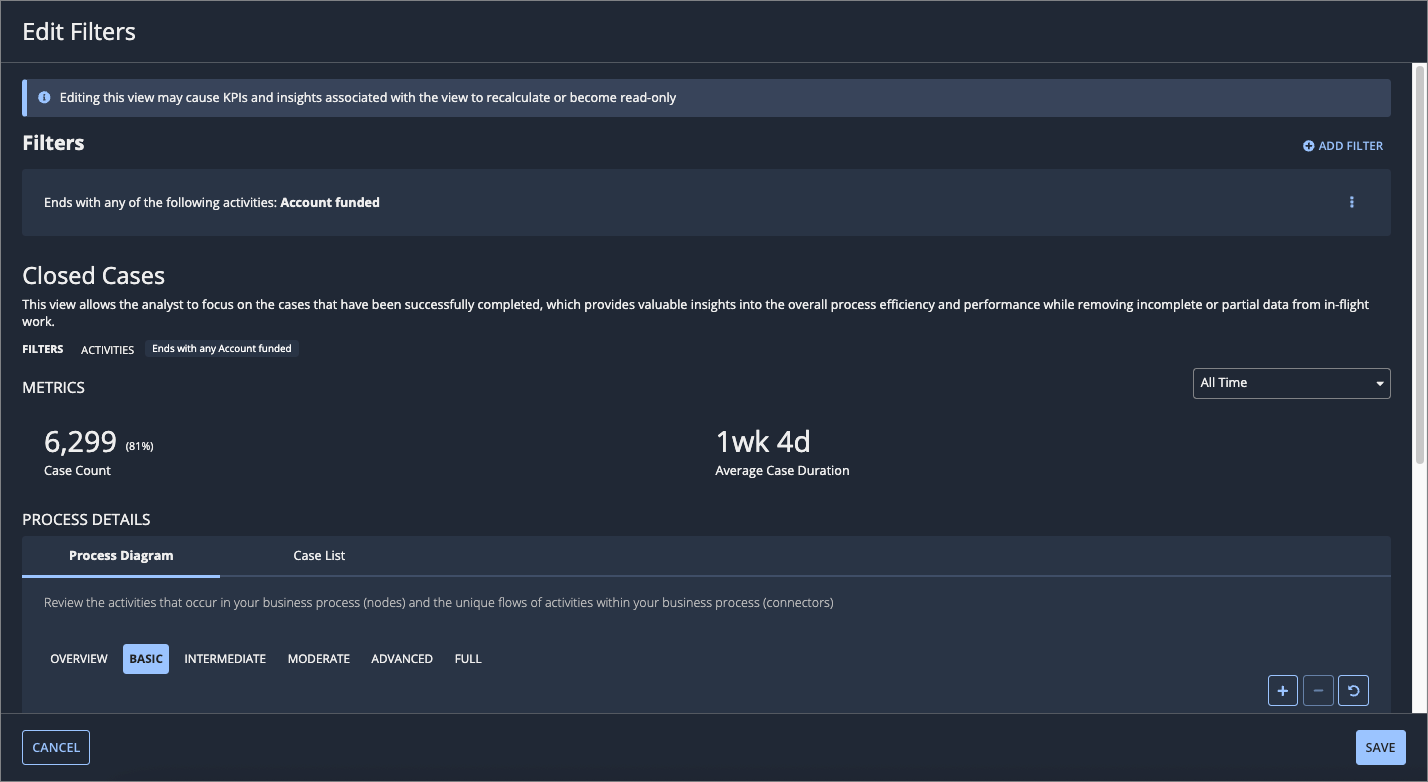Screen dimensions: 1428x782
Task: Click the zoom out minus icon
Action: [1318, 690]
